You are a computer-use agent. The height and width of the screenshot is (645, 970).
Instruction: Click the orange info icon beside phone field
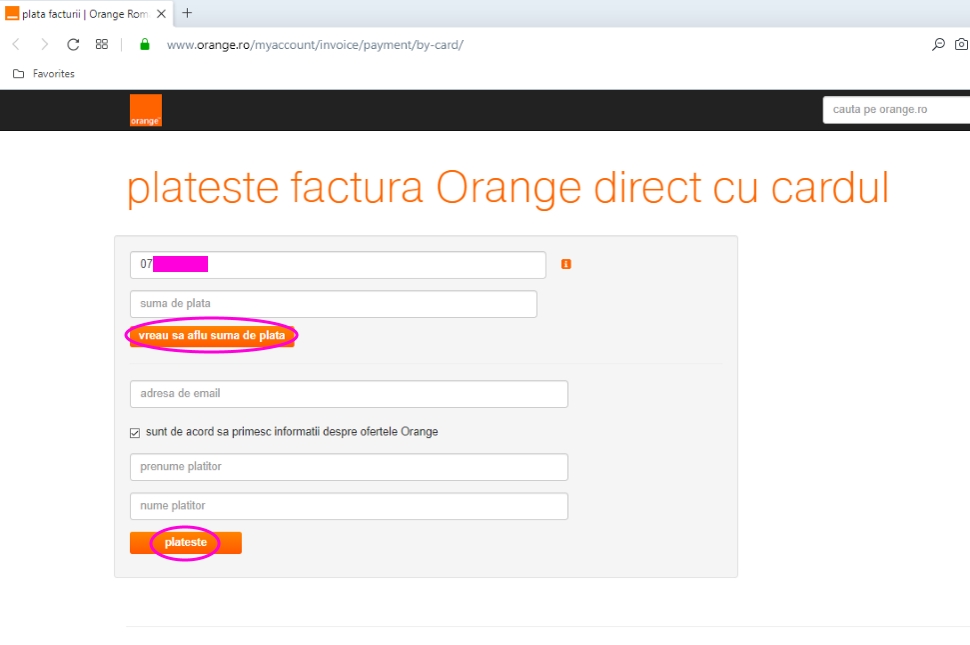point(566,264)
